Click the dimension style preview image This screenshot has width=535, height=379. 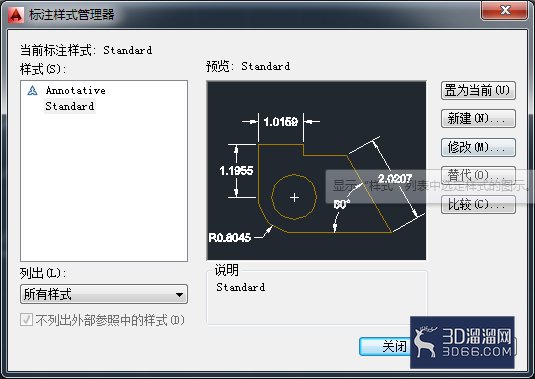coord(316,170)
